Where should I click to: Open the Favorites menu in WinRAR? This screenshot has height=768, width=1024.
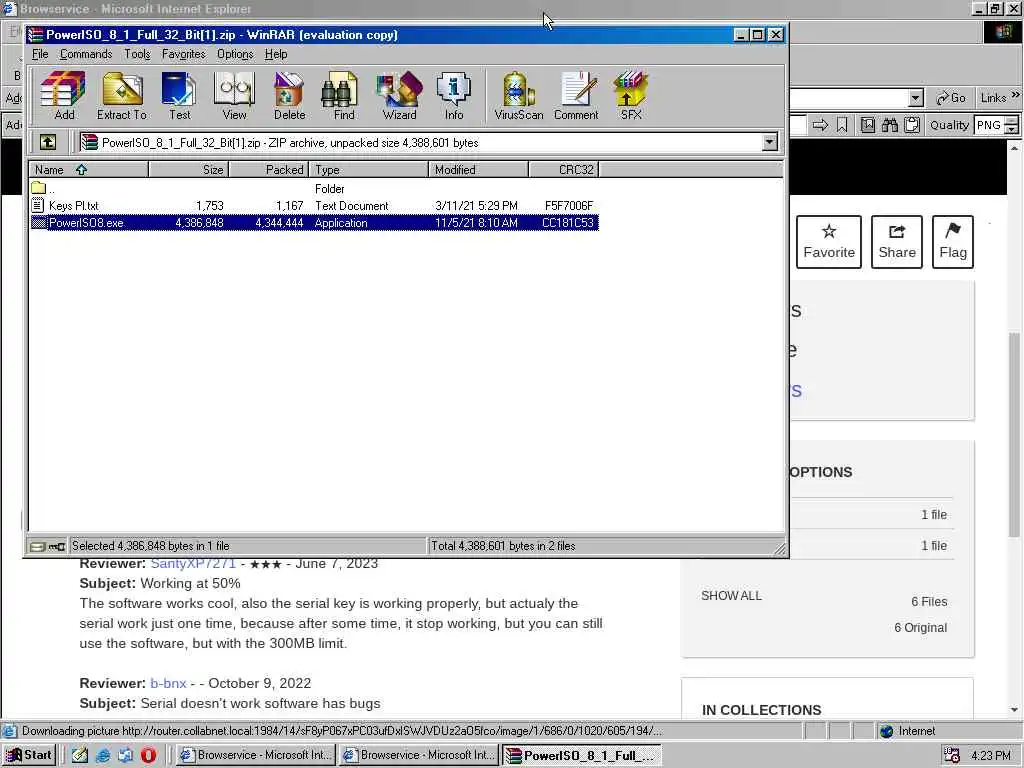(184, 54)
